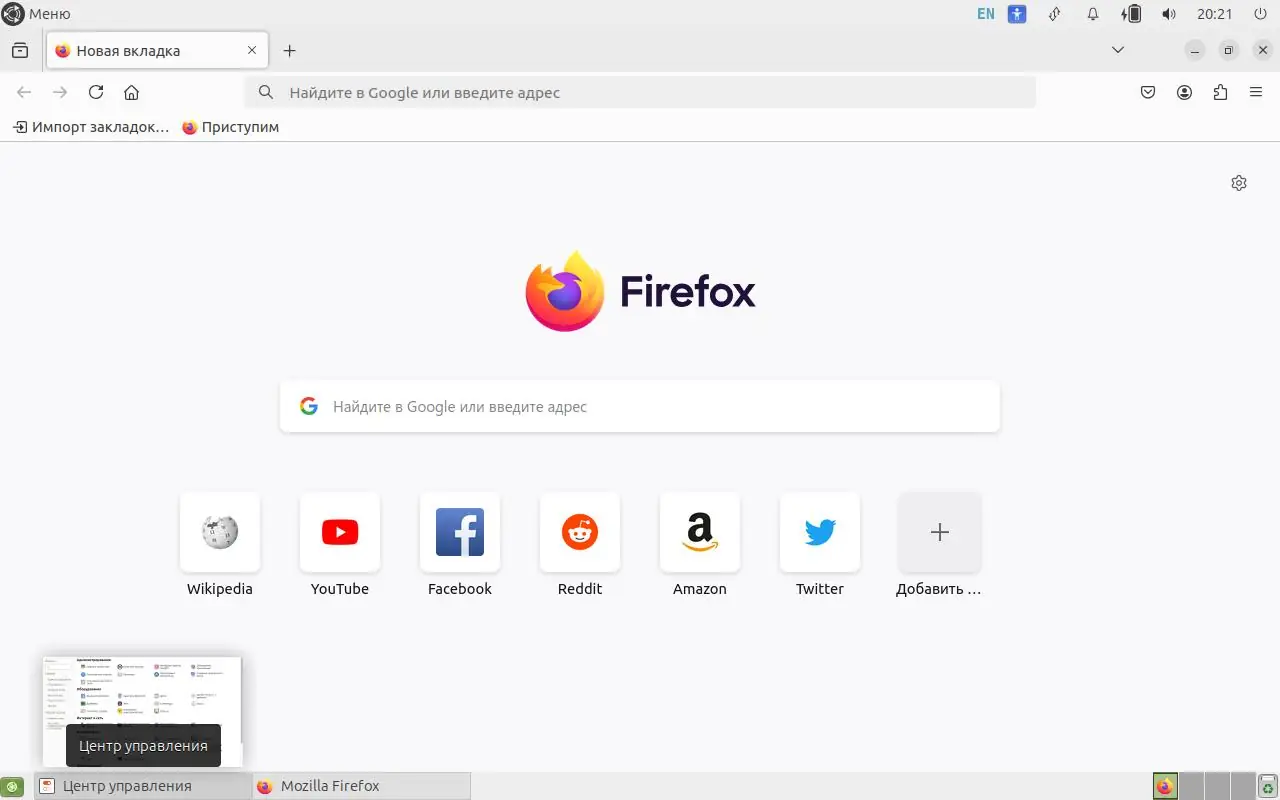
Task: Open the Приступим bookmark
Action: point(230,127)
